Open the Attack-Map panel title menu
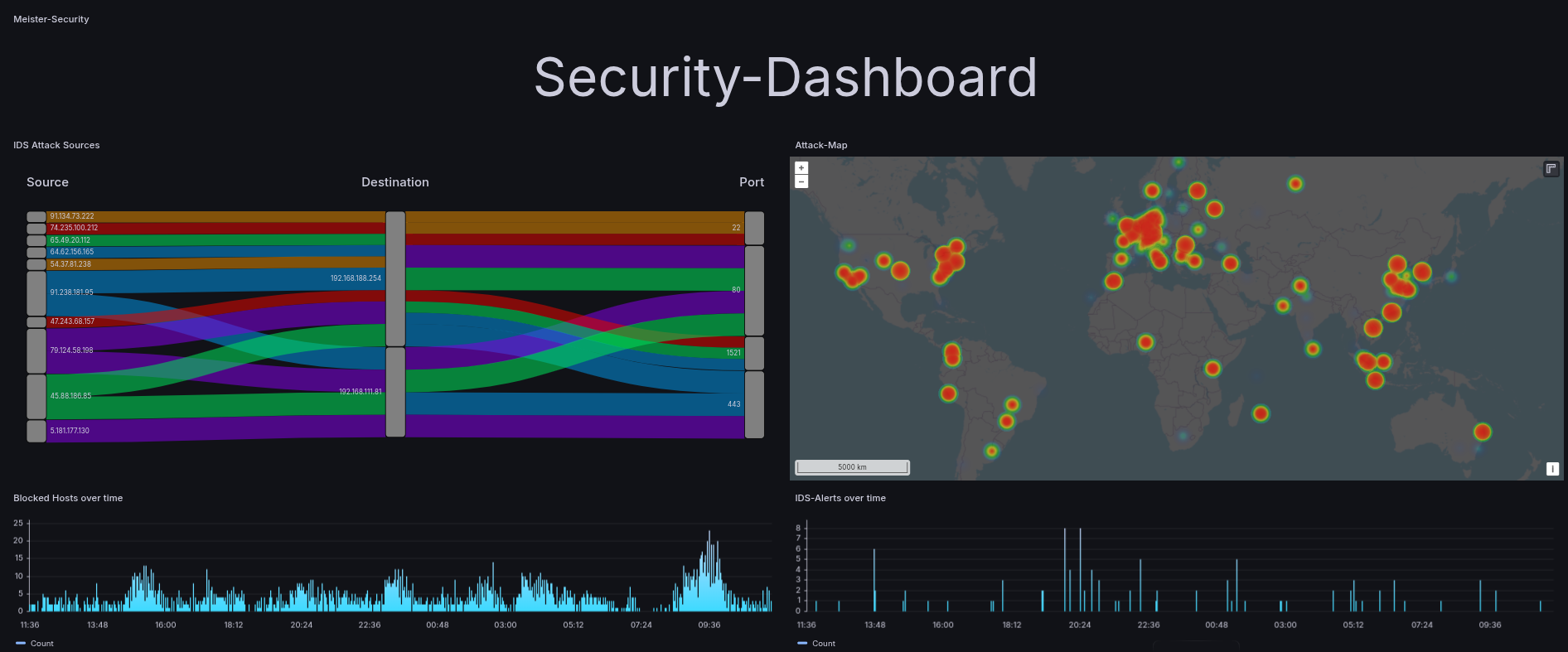 (x=820, y=145)
